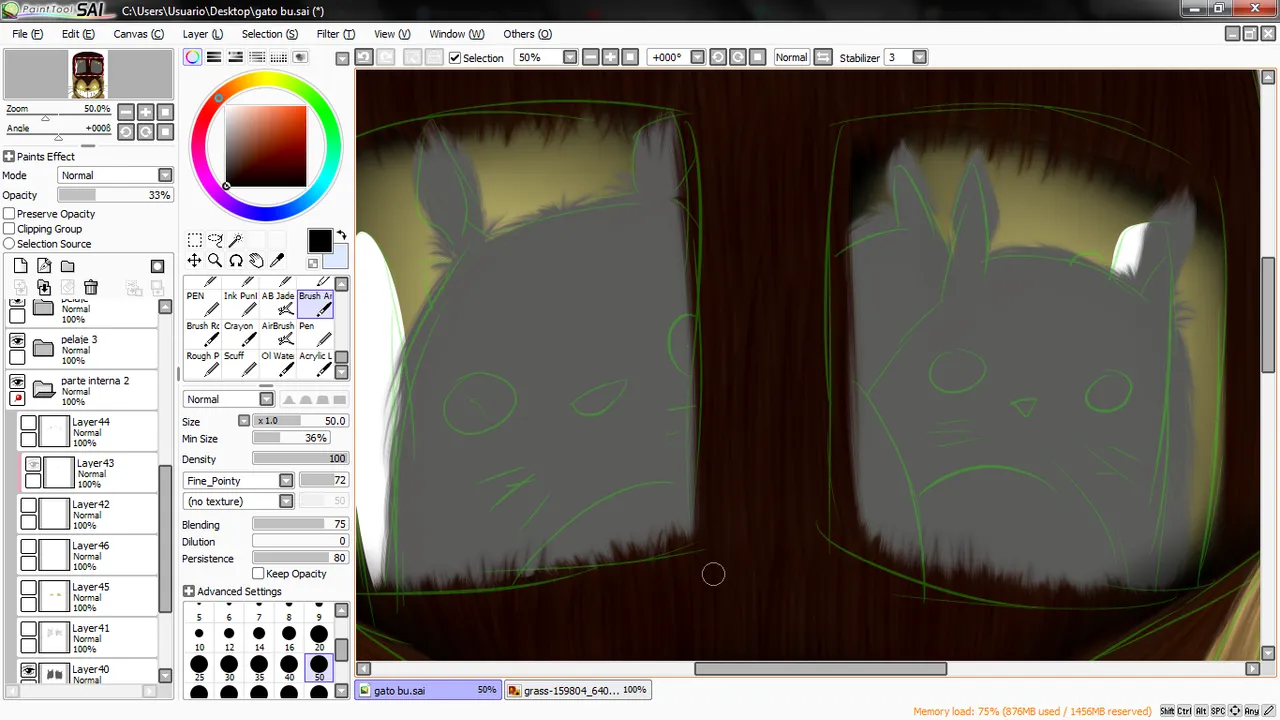Choose the Scuff brush
Image resolution: width=1280 pixels, height=720 pixels.
point(241,363)
